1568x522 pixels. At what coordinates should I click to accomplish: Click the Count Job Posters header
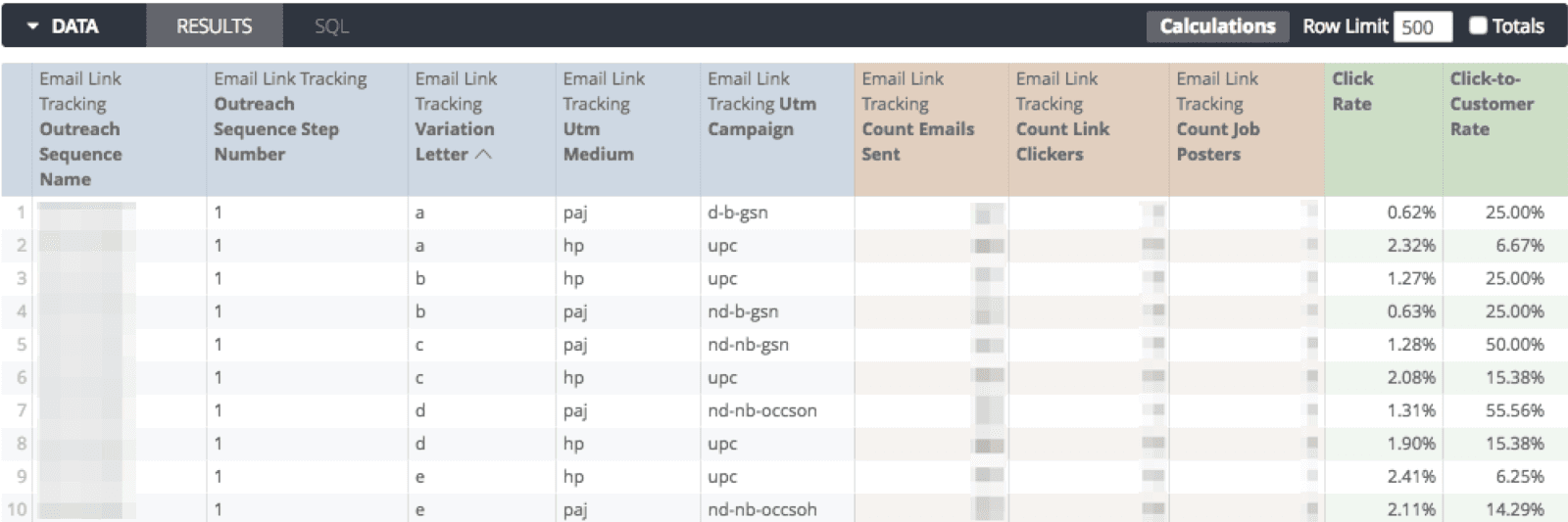click(x=1217, y=117)
